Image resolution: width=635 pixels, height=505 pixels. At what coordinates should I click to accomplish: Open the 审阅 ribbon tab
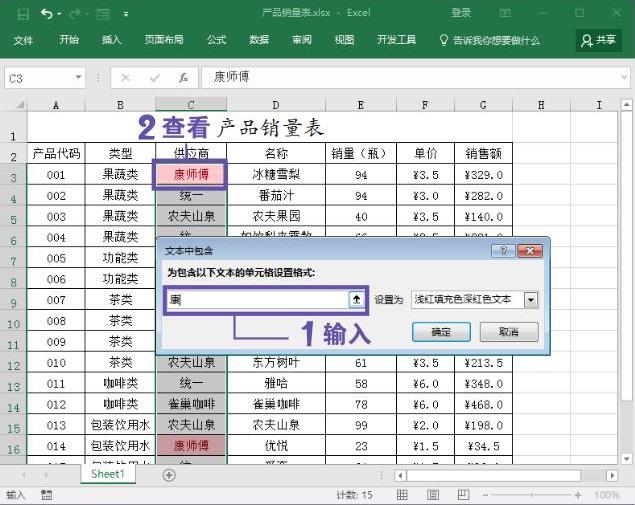tap(302, 40)
